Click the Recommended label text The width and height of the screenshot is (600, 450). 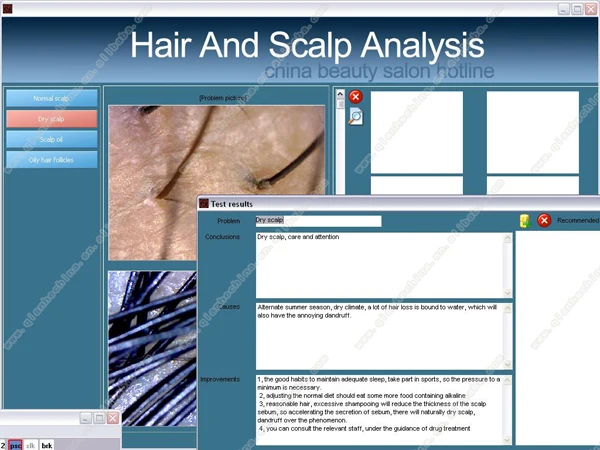pos(578,220)
